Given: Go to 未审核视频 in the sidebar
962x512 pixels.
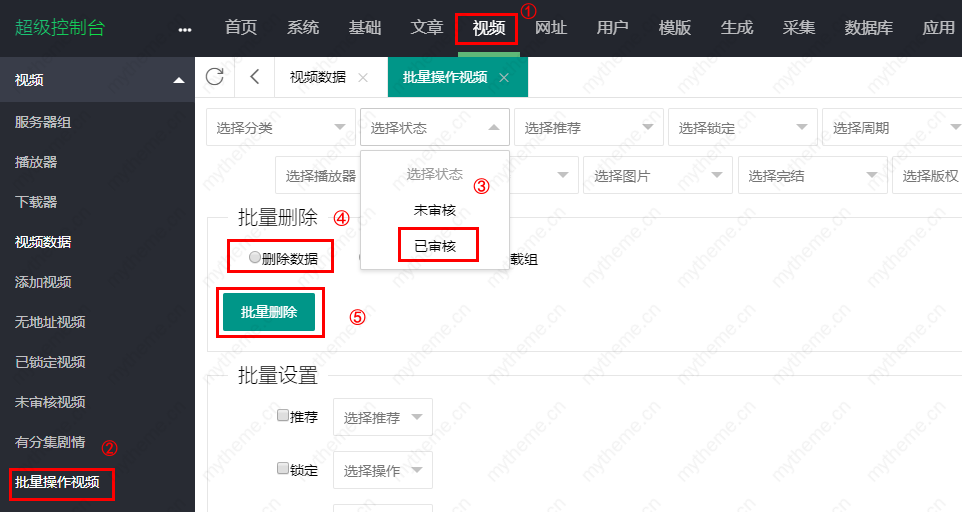Looking at the screenshot, I should 50,402.
